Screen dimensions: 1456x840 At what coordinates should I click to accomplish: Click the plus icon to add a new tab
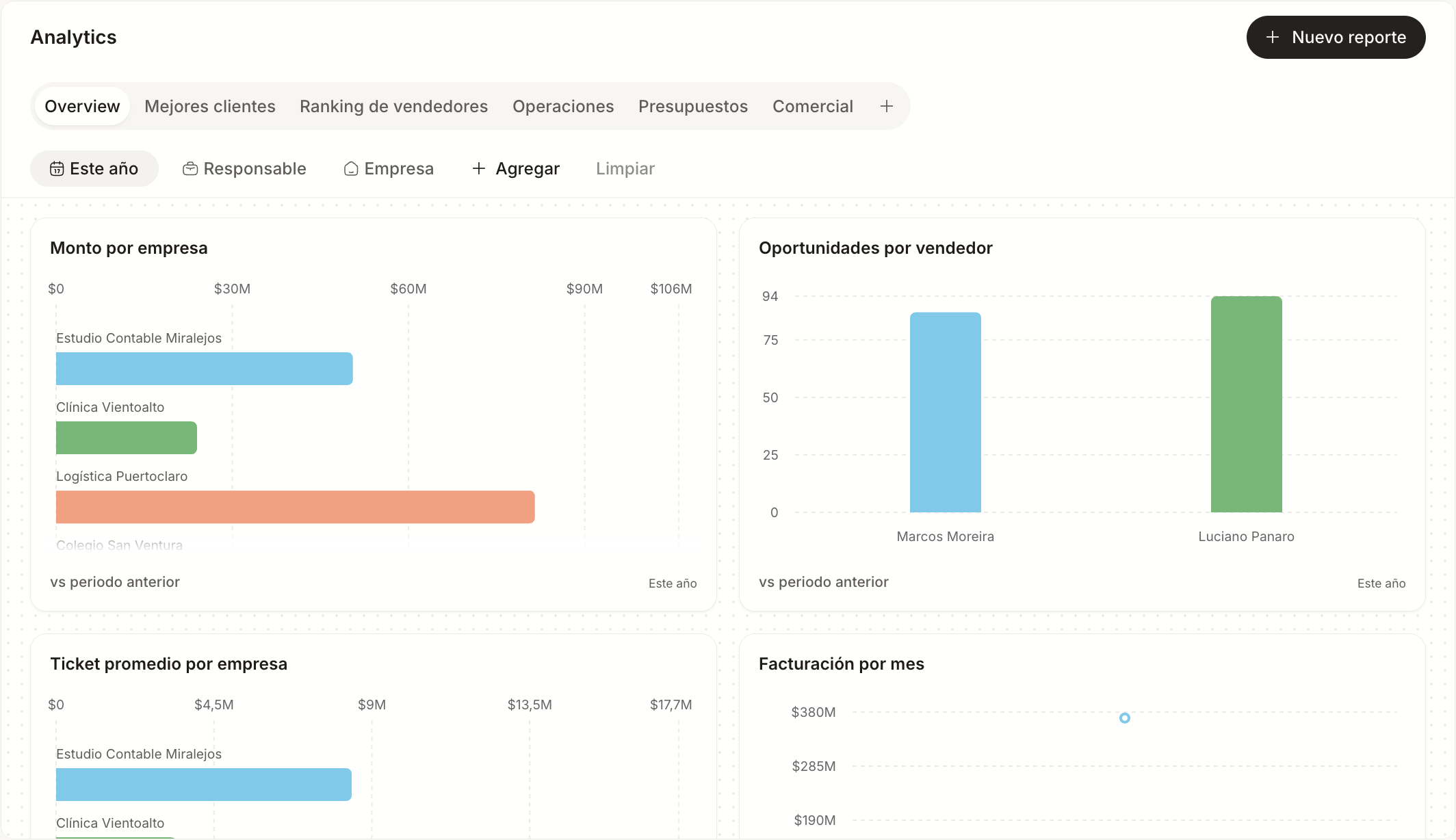[886, 106]
